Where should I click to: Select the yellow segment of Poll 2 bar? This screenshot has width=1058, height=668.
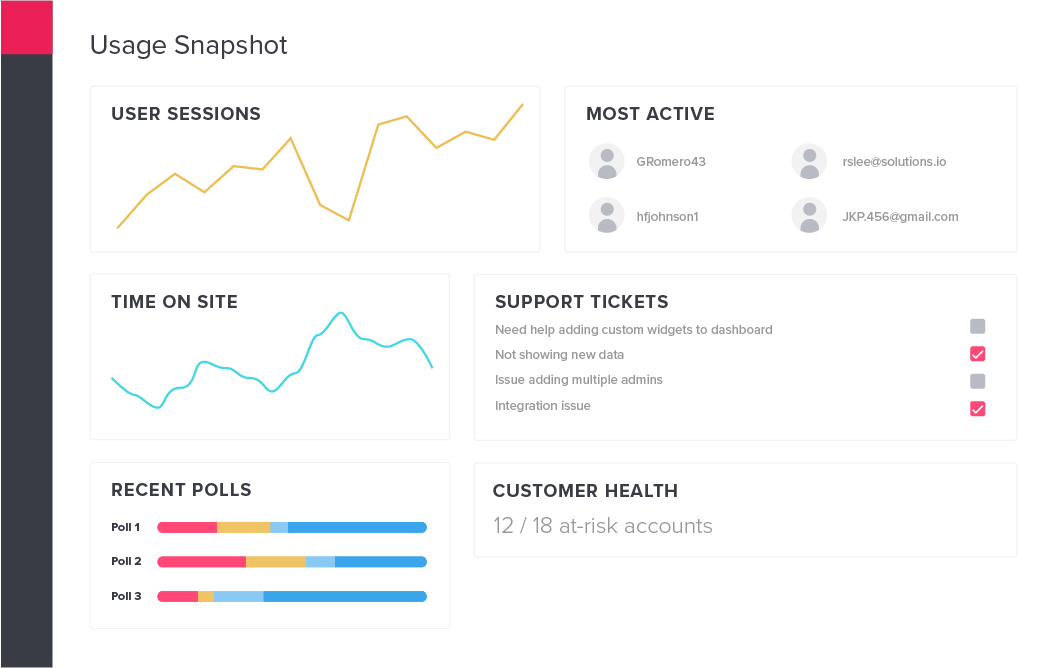tap(276, 561)
